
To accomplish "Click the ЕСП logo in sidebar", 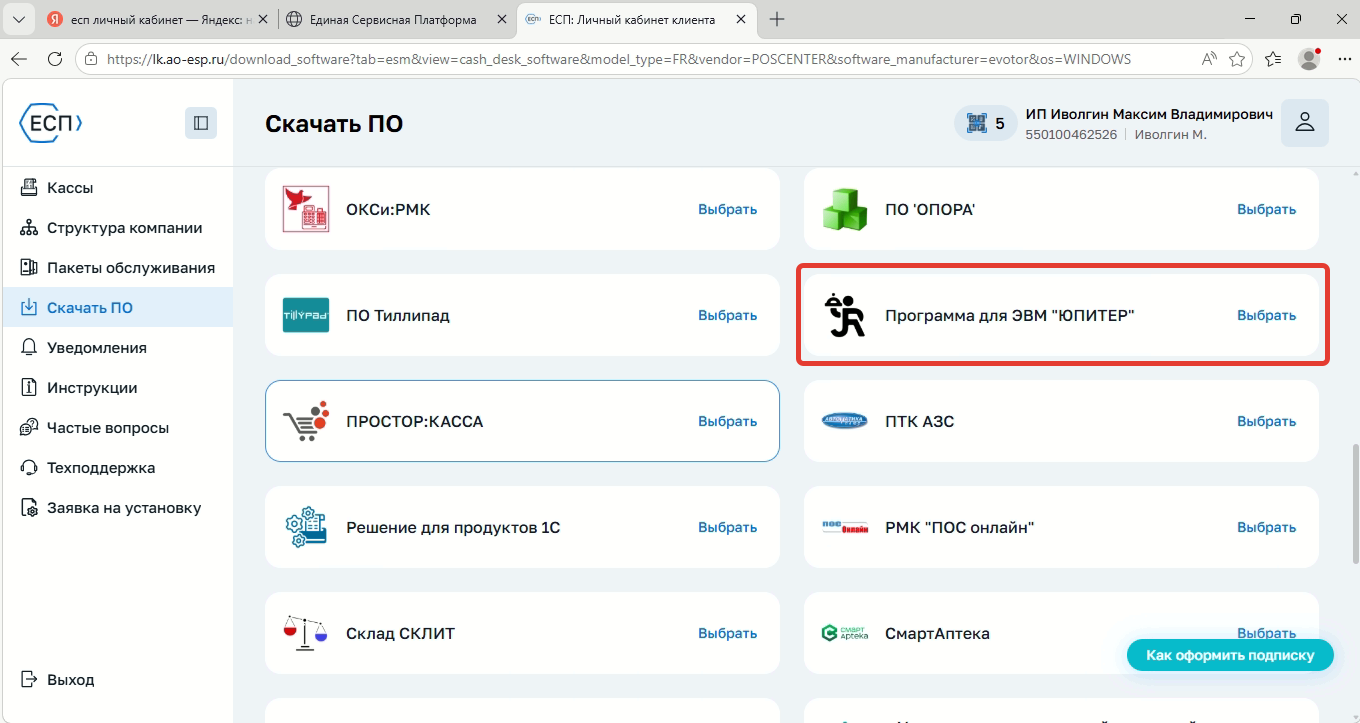I will pyautogui.click(x=51, y=123).
